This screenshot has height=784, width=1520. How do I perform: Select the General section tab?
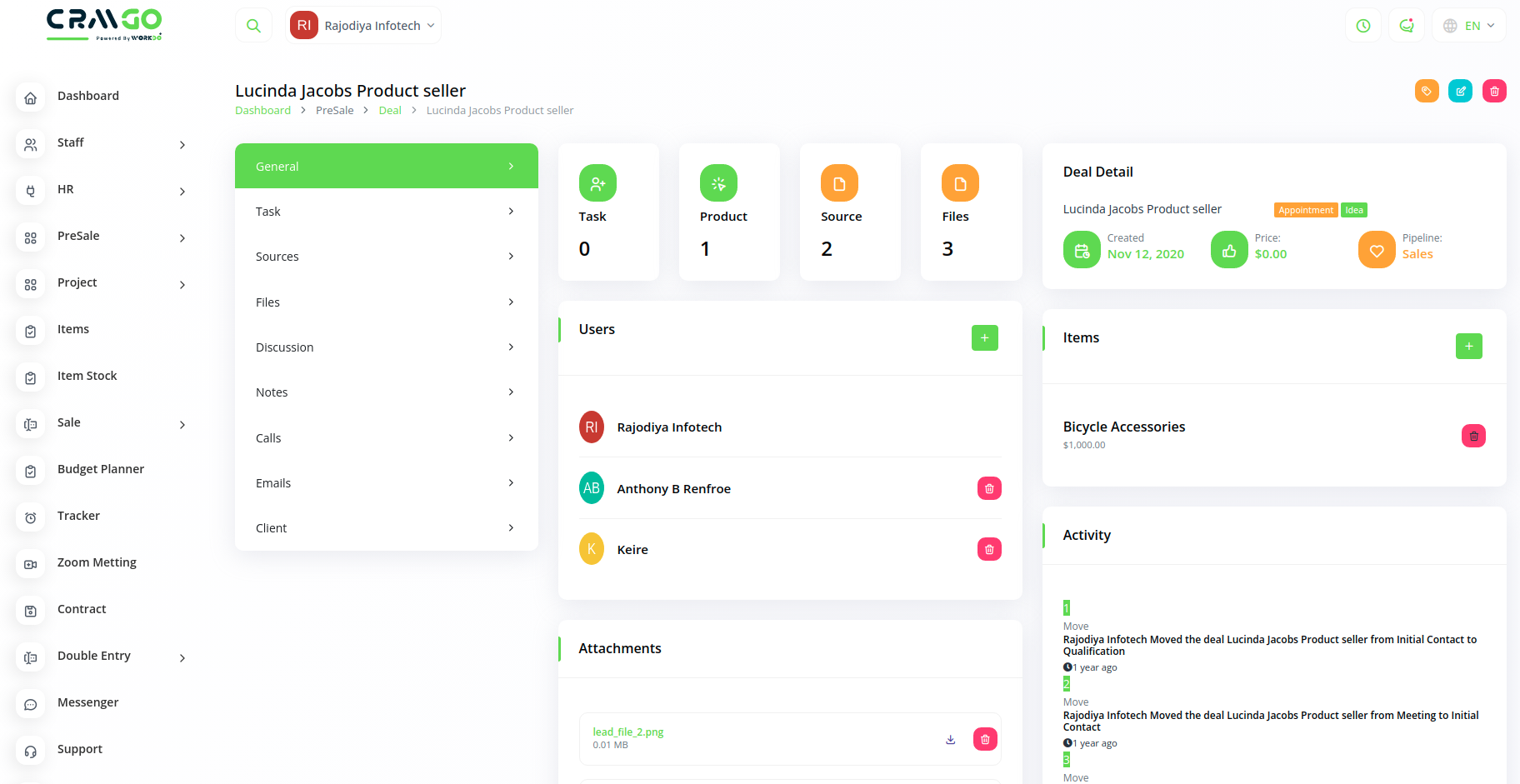[387, 166]
